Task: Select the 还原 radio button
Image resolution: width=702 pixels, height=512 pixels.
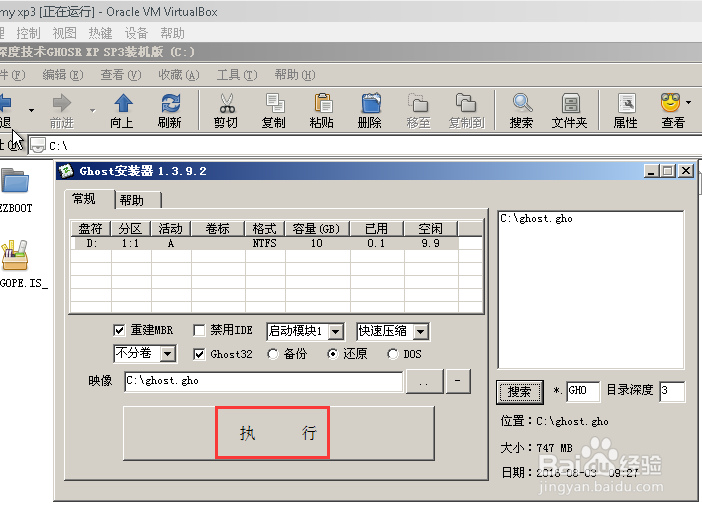Action: [x=333, y=354]
